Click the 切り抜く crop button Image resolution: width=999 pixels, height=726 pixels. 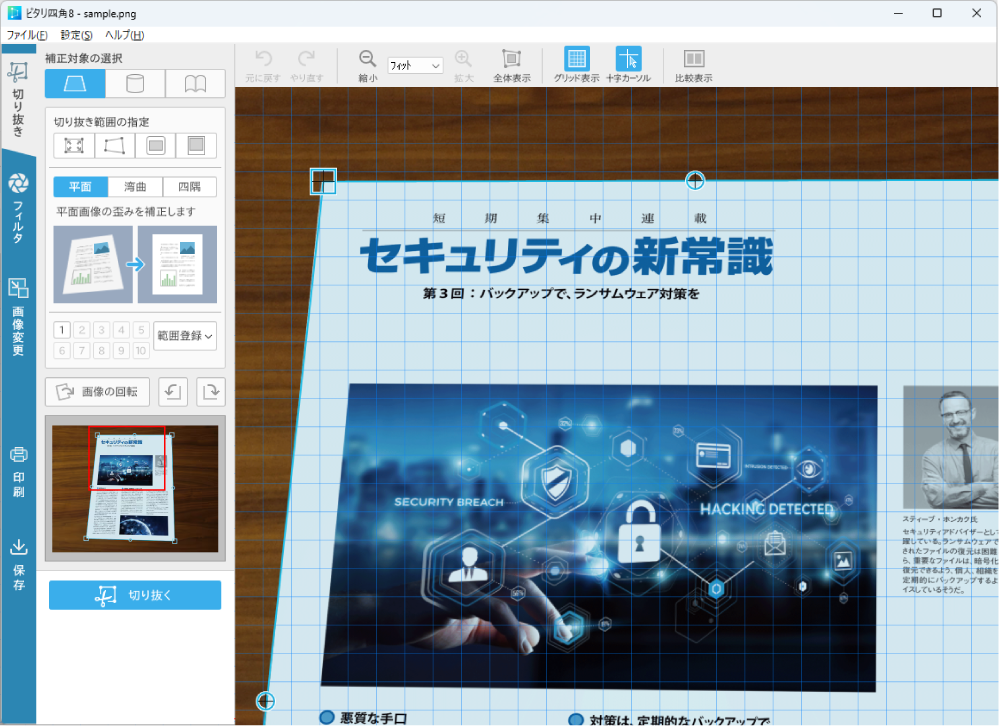click(x=134, y=595)
